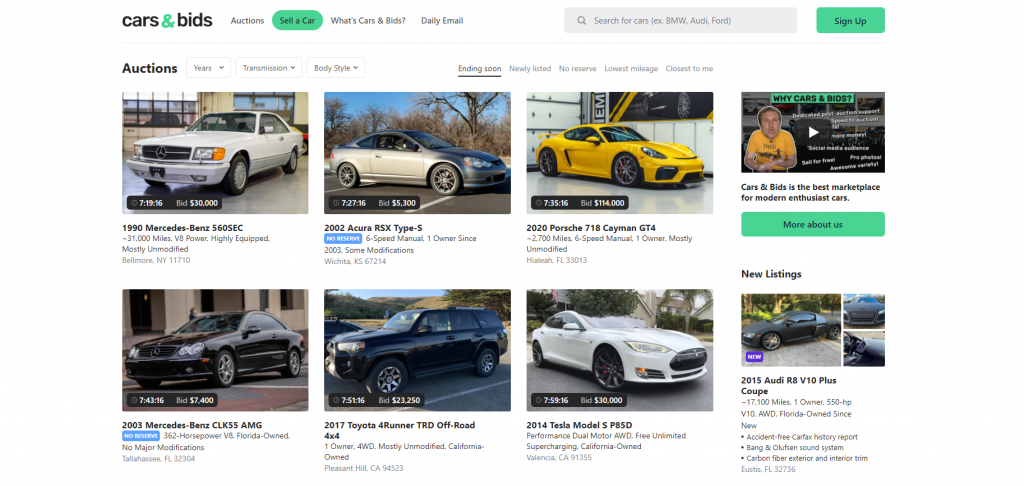Click the Sign Up button
Viewport: 1024px width, 486px height.
pos(850,21)
